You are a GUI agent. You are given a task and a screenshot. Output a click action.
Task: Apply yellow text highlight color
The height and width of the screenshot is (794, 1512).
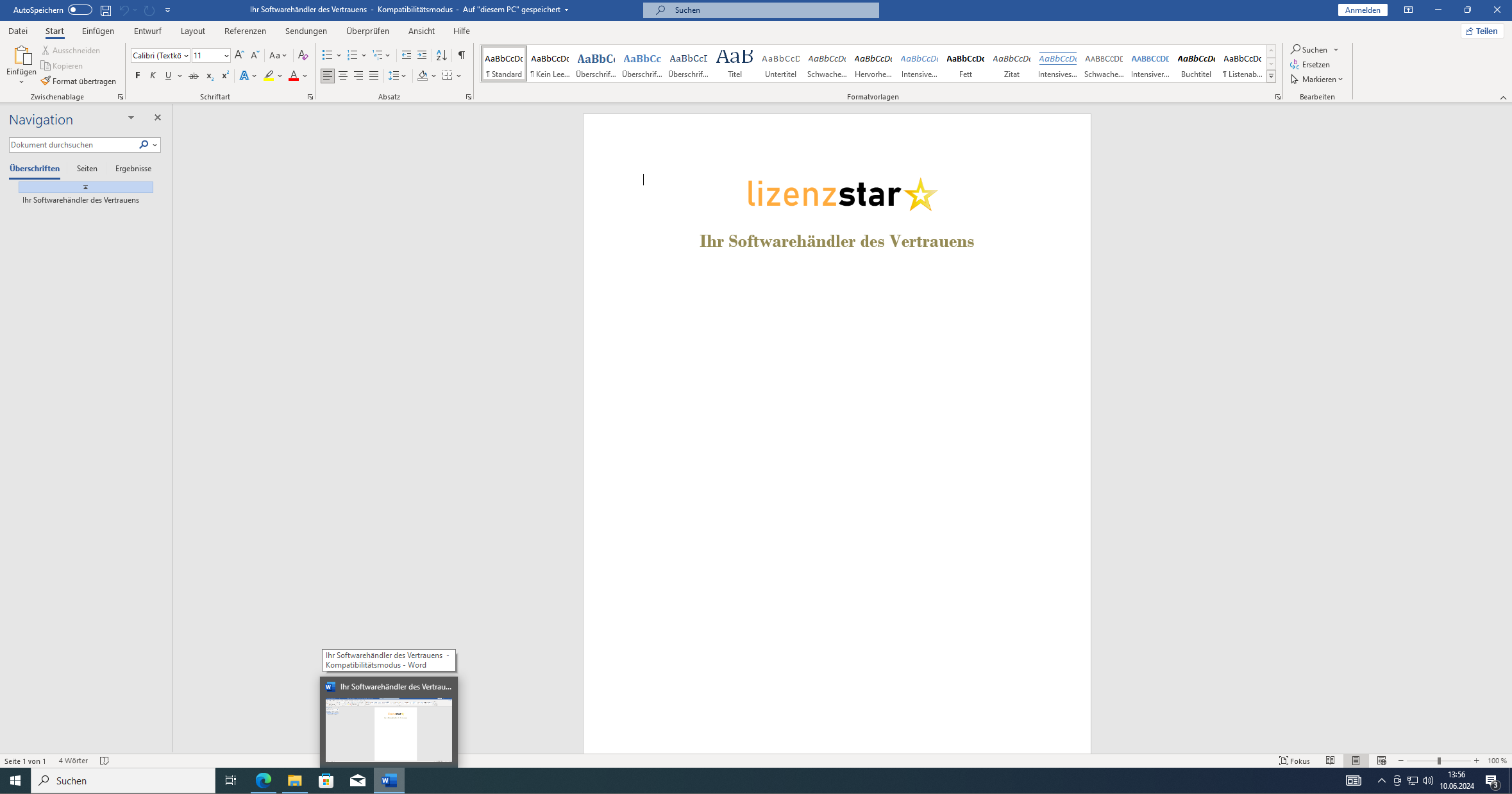[x=269, y=76]
